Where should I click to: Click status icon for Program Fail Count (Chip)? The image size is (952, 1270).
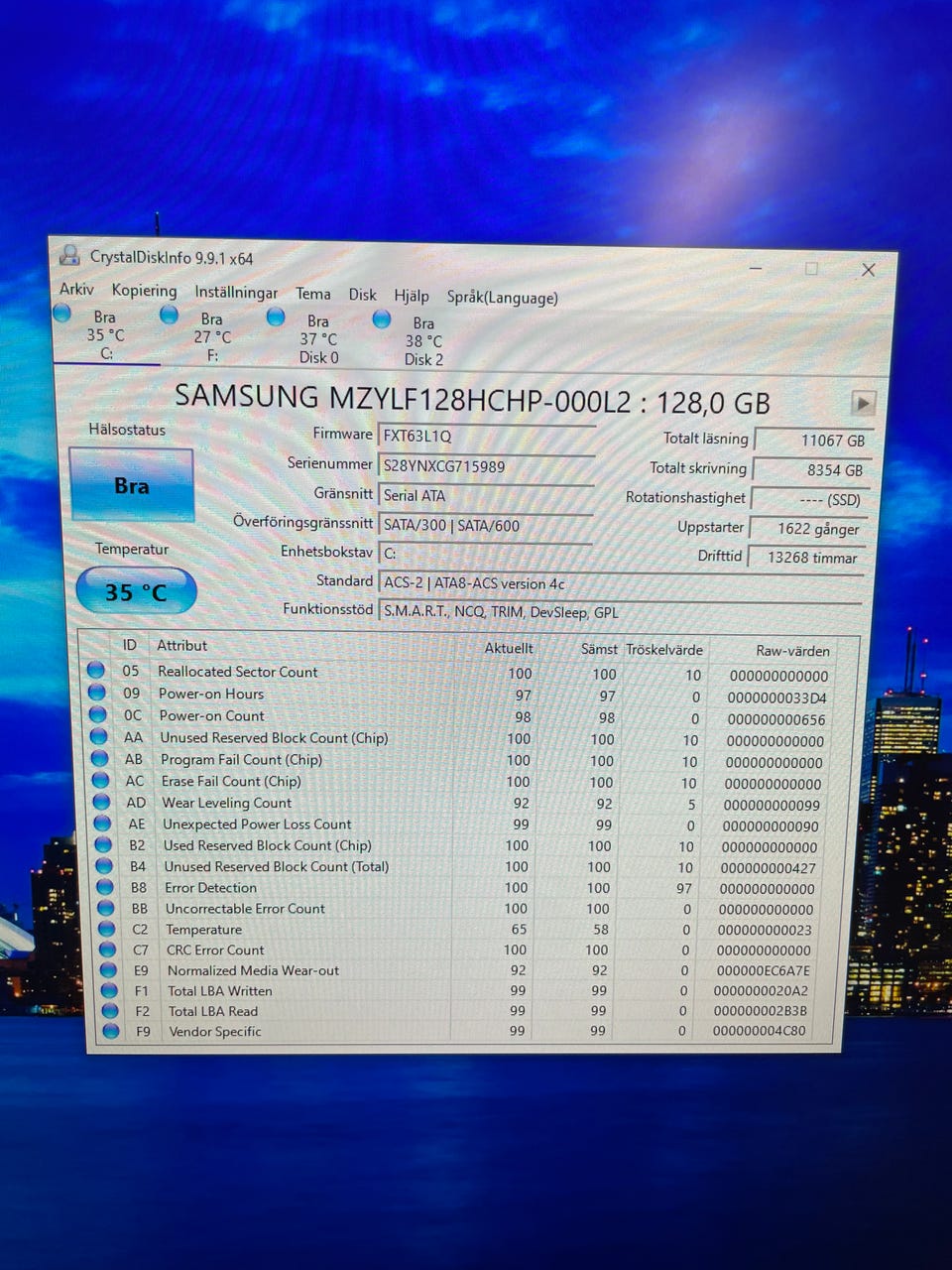pyautogui.click(x=100, y=759)
